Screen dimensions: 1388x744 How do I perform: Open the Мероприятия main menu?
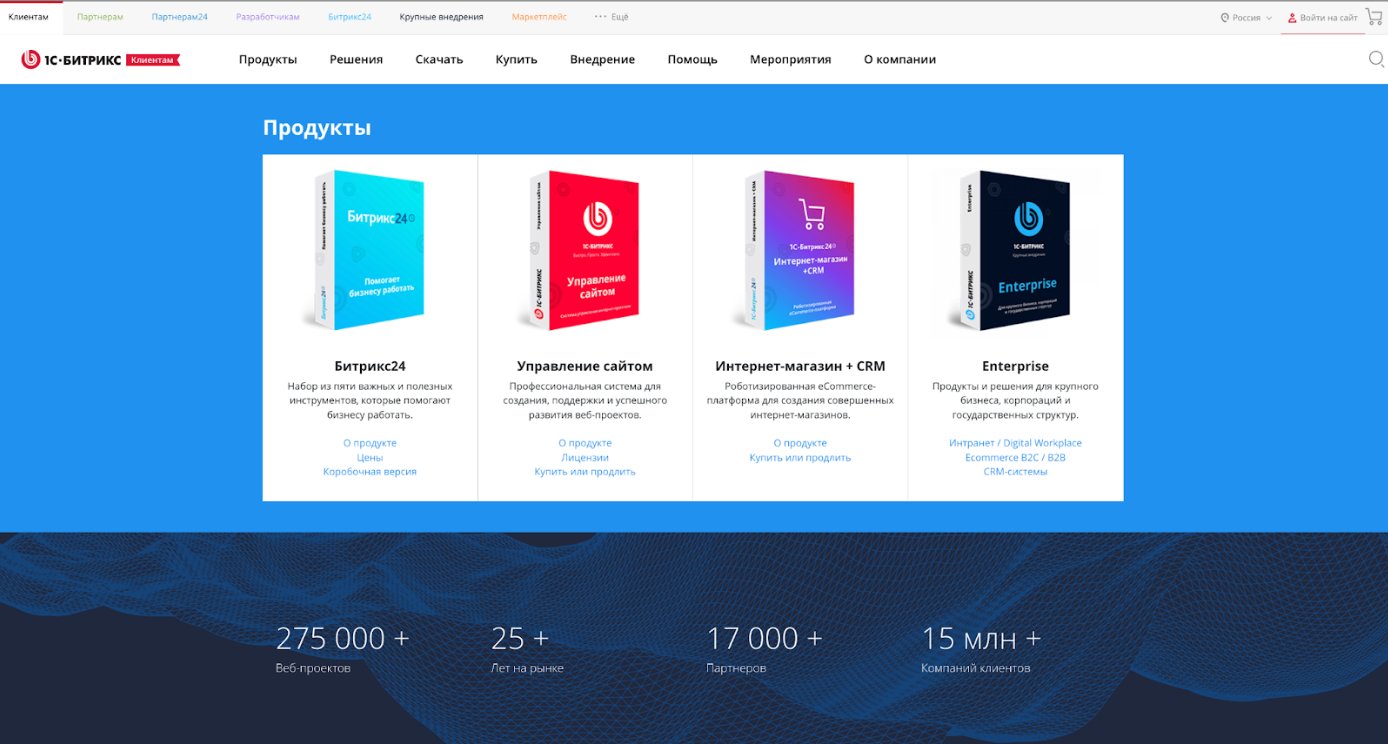[790, 59]
